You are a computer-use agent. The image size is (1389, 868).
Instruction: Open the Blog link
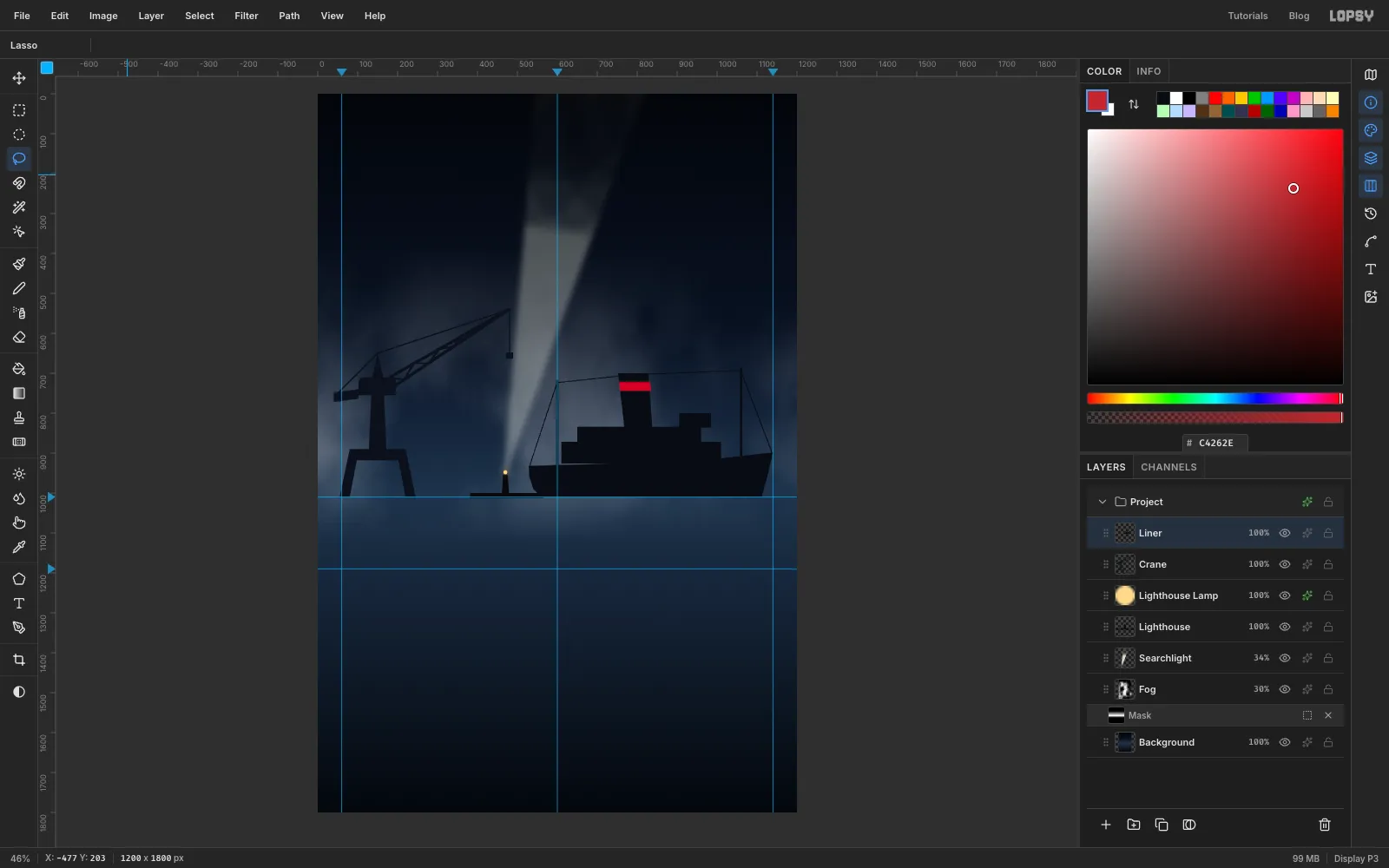[1299, 16]
